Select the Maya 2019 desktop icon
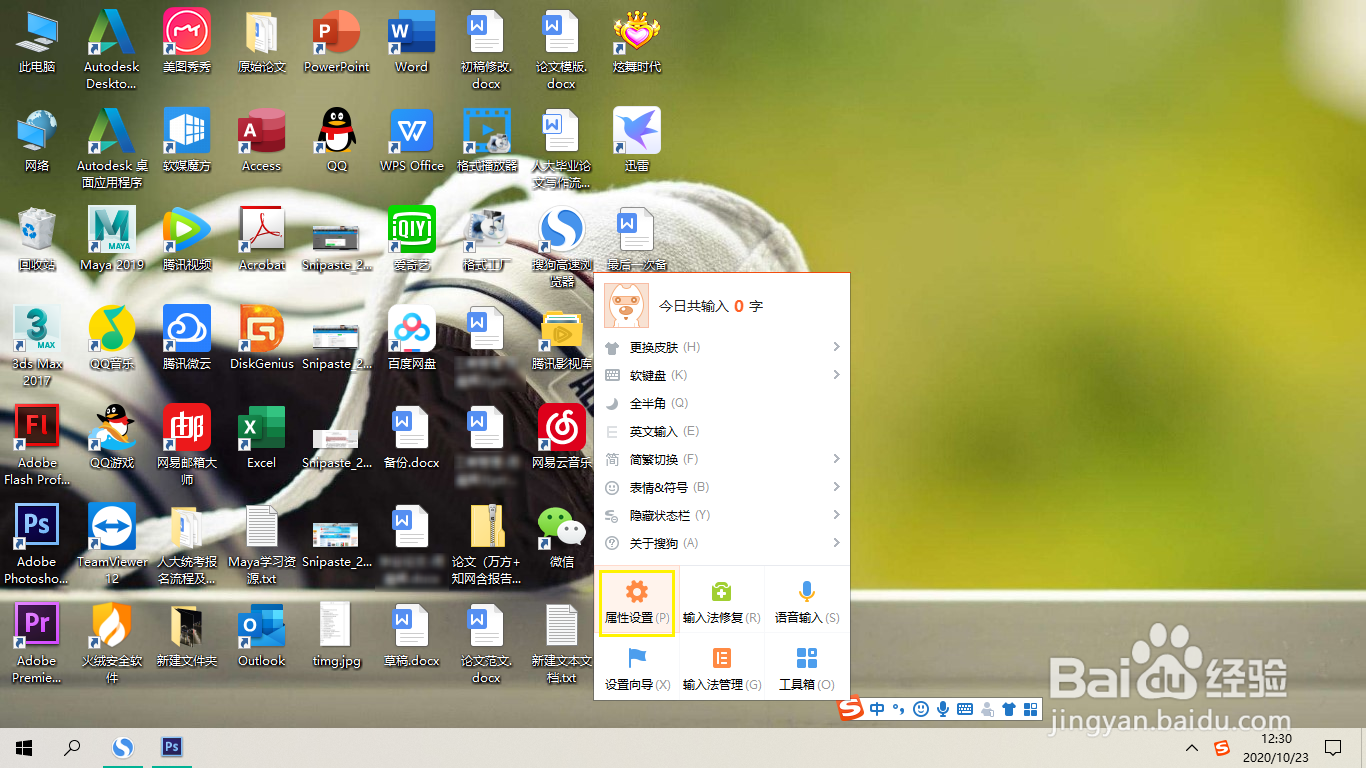This screenshot has height=768, width=1366. tap(112, 240)
